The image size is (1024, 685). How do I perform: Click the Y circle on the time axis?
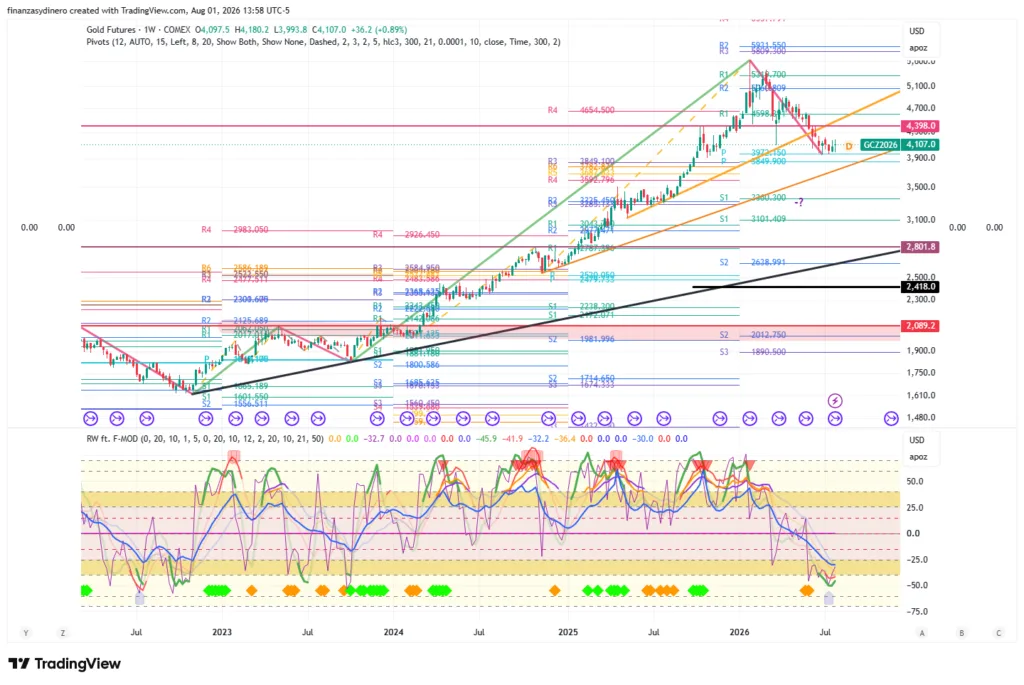pyautogui.click(x=26, y=633)
